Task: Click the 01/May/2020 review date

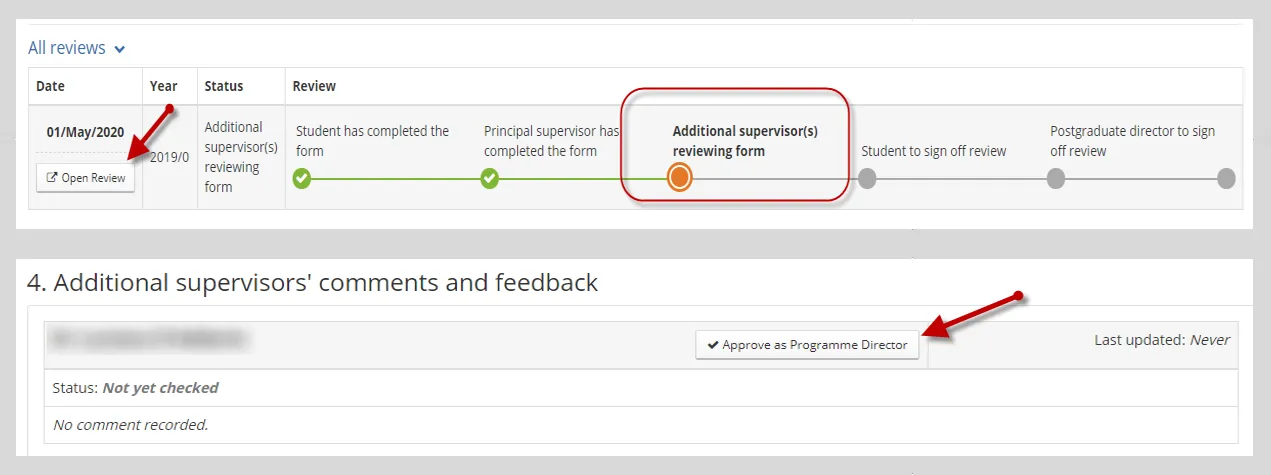Action: click(85, 132)
